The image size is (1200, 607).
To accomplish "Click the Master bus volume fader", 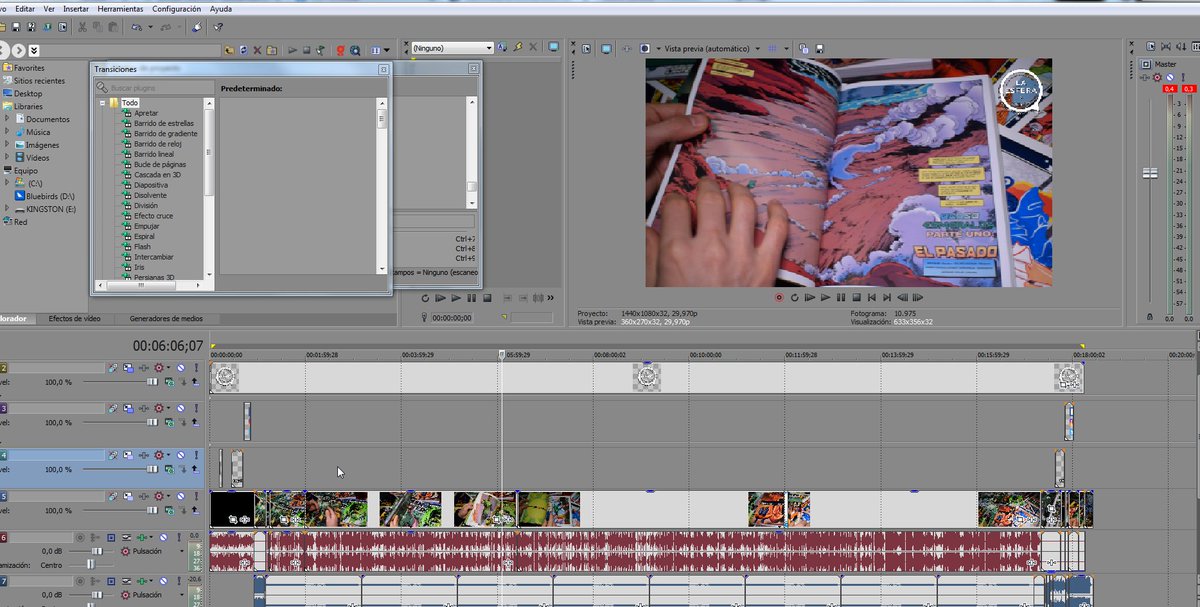I will pos(1150,173).
